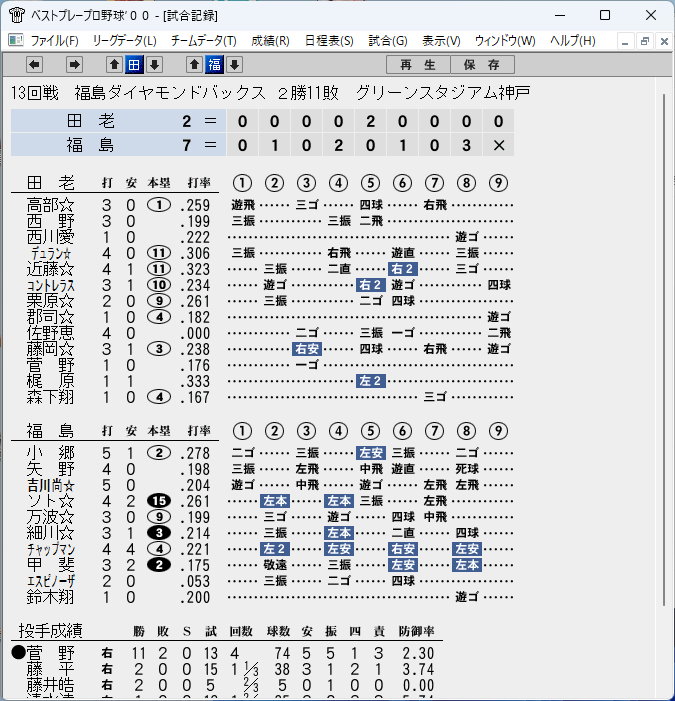Restore the inner document window
This screenshot has width=675, height=701.
tap(645, 41)
